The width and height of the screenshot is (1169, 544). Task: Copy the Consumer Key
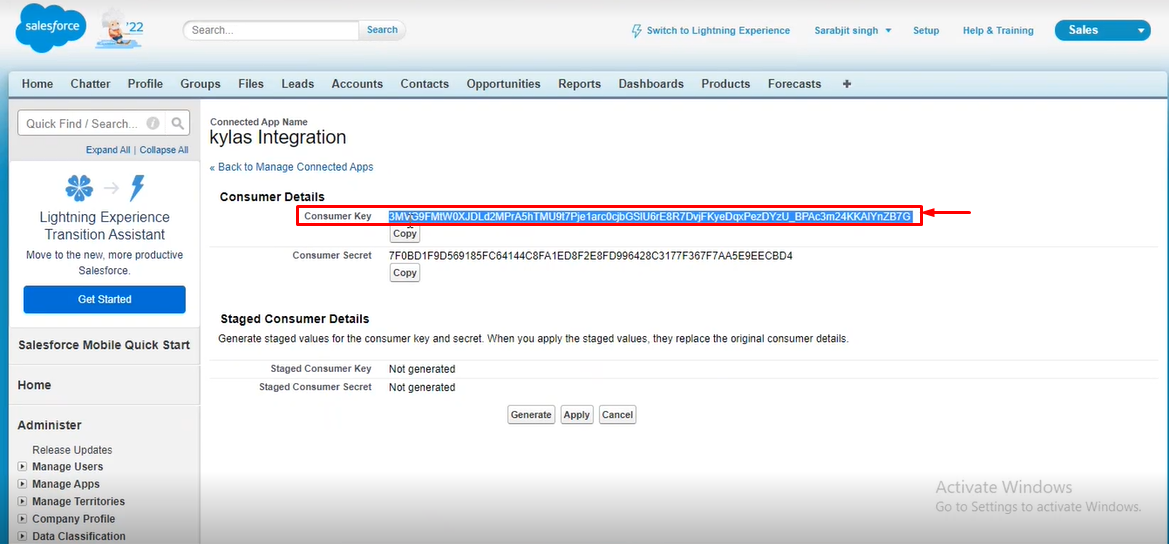click(405, 234)
